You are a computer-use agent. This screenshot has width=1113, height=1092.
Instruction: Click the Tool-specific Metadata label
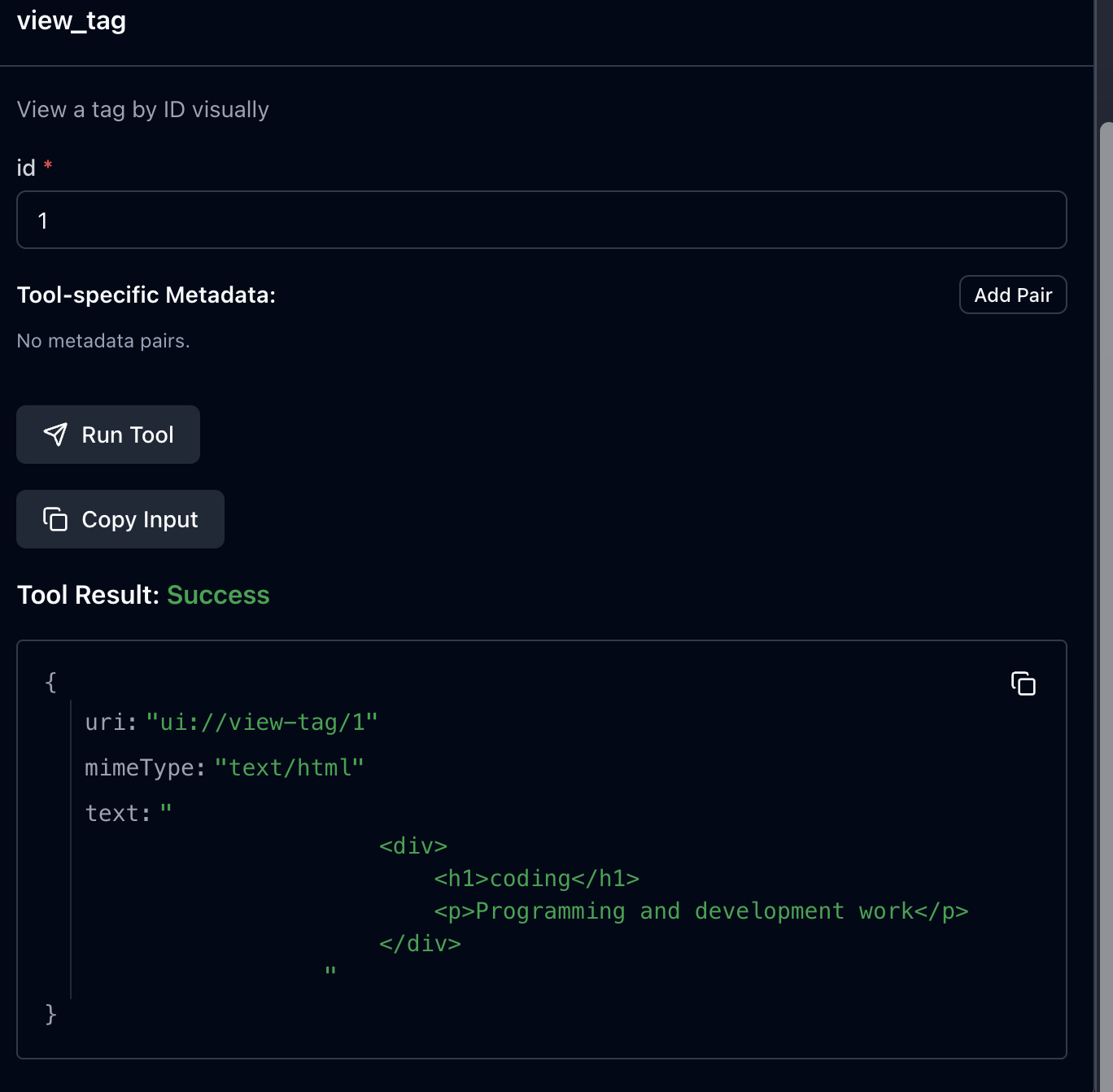point(146,295)
